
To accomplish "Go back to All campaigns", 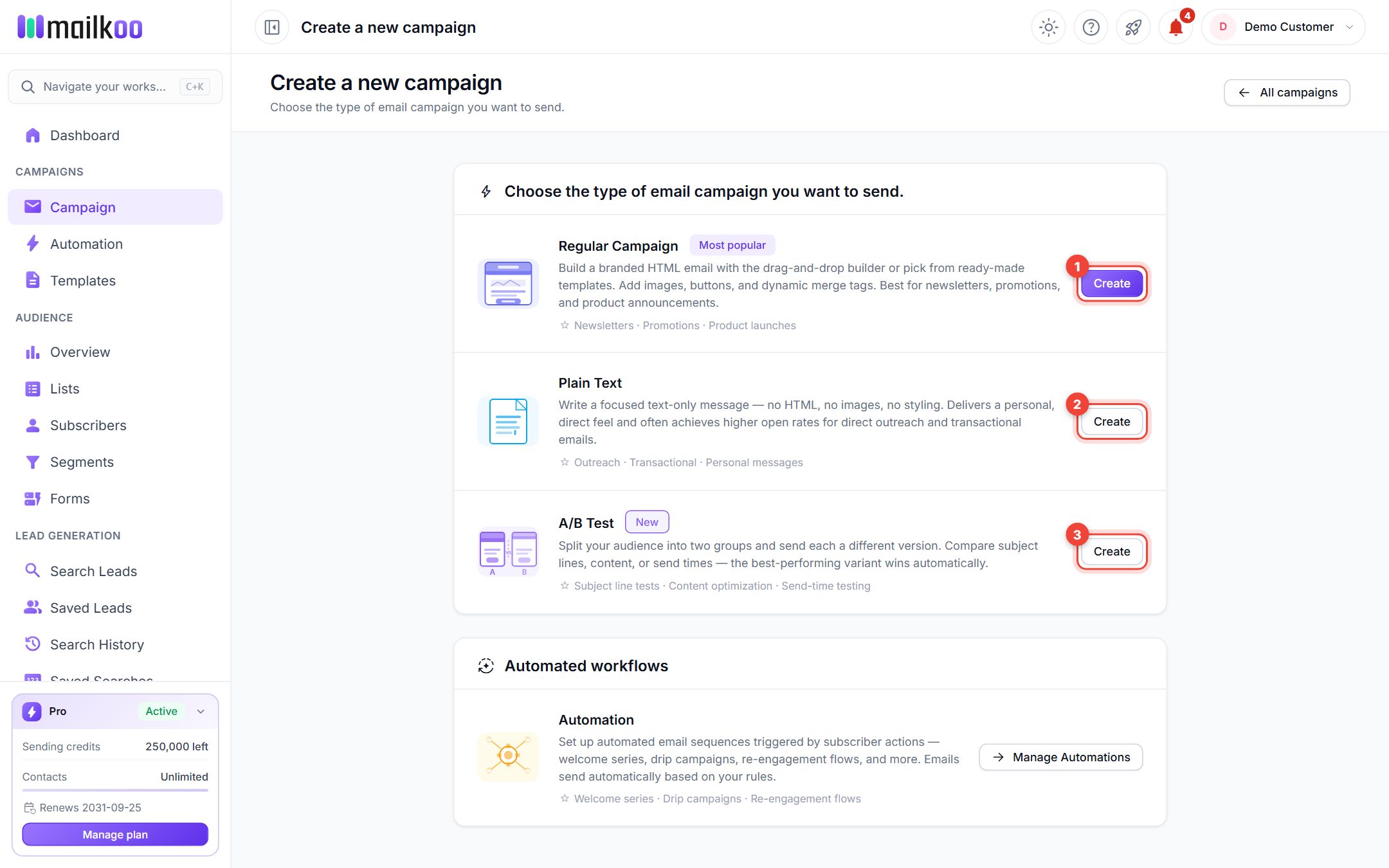I will pos(1287,93).
